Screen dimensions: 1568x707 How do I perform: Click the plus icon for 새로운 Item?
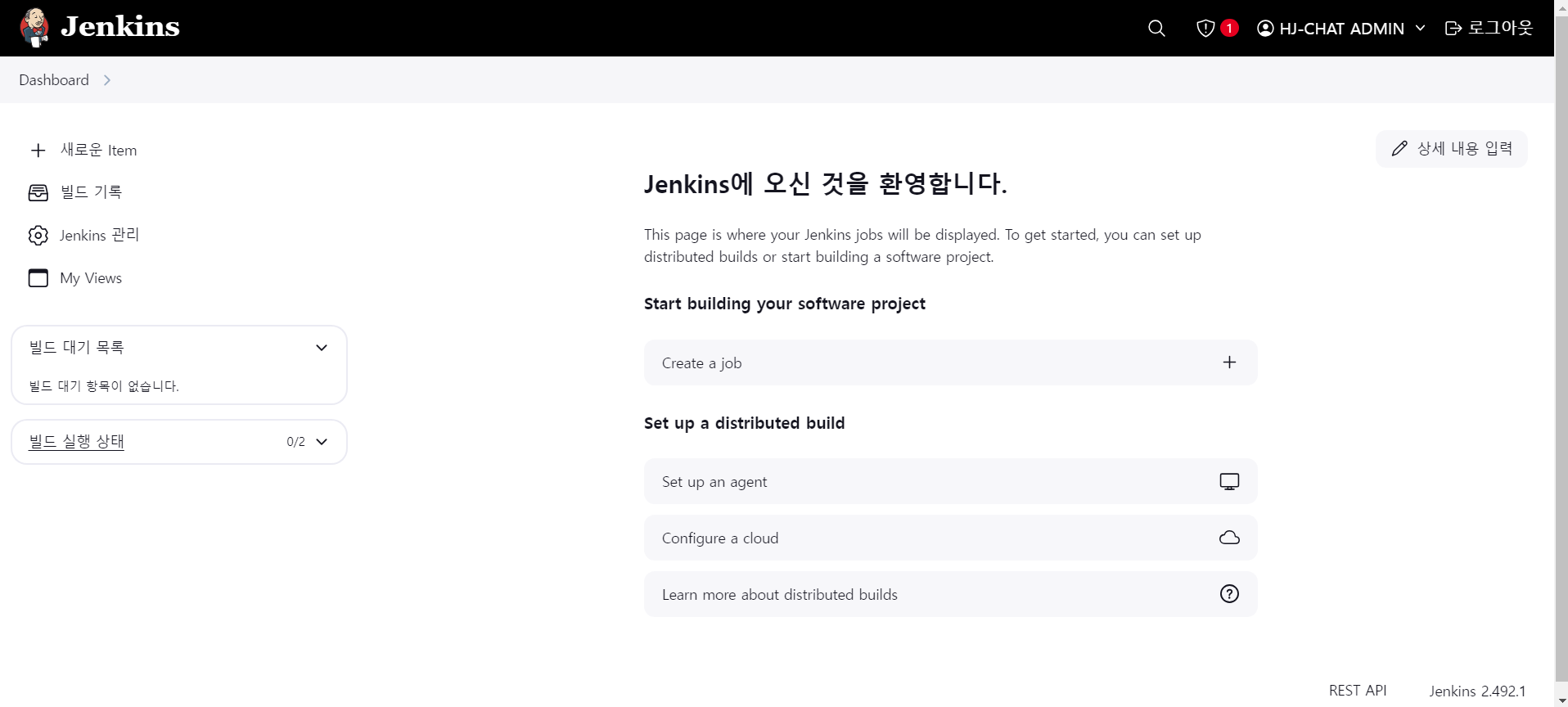click(x=38, y=151)
